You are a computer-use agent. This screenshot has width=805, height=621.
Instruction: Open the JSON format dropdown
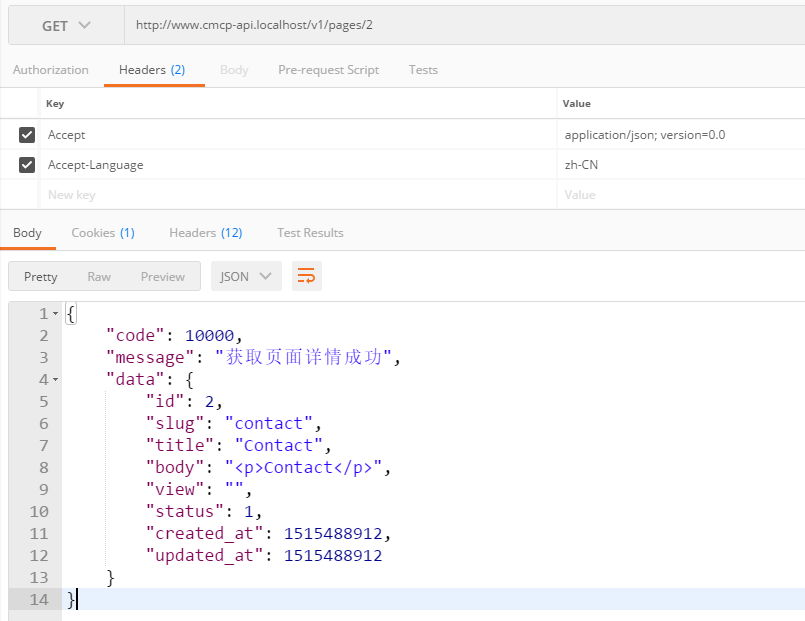click(246, 276)
